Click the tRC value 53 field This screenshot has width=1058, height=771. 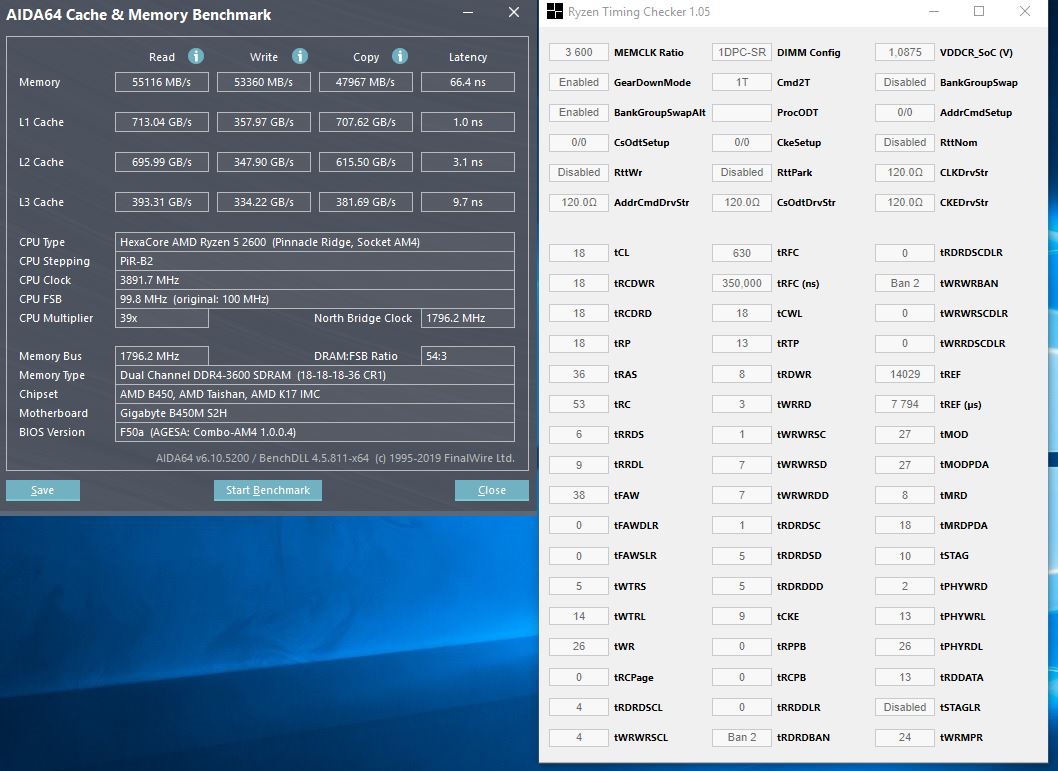point(579,404)
